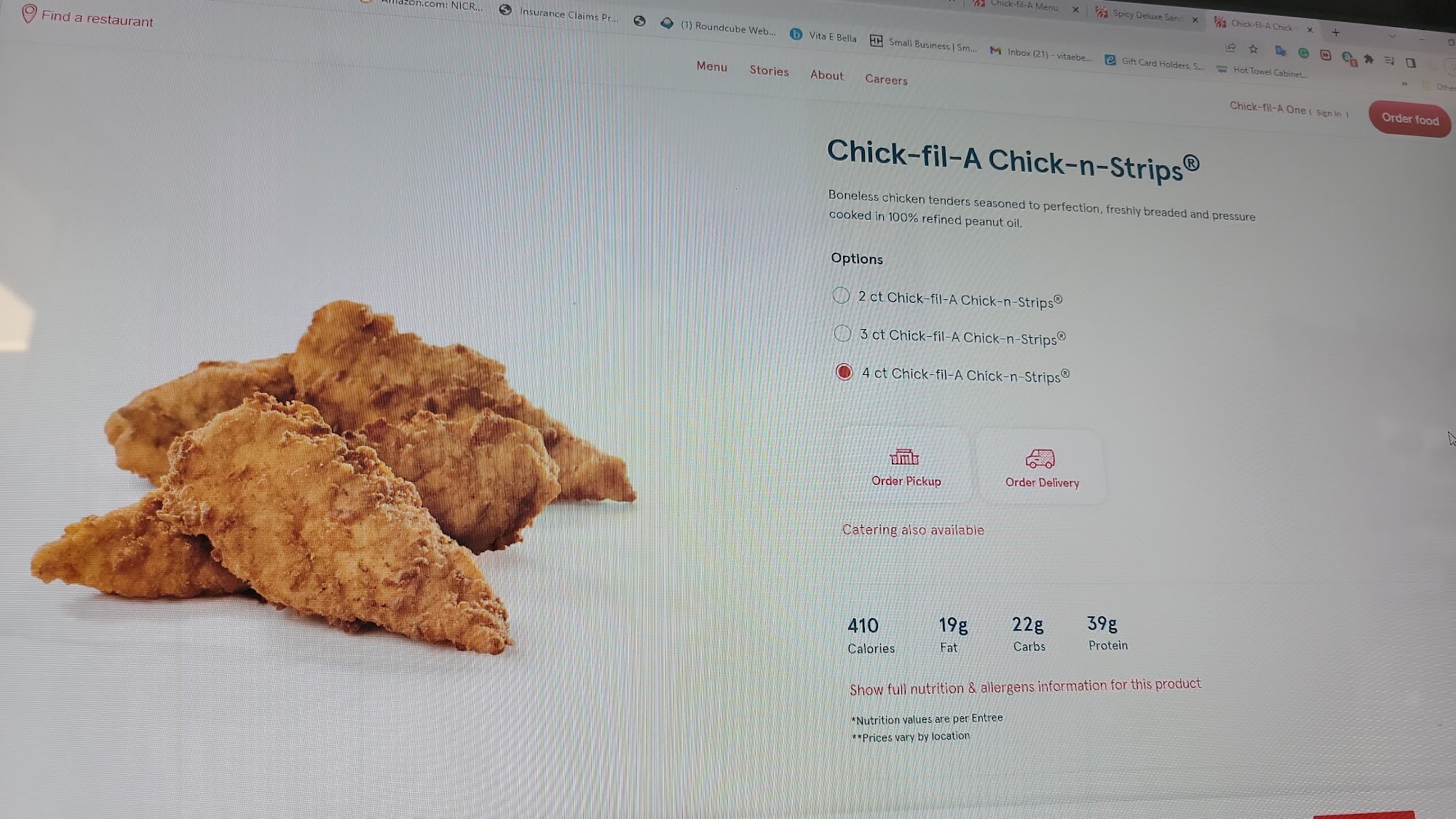Expand the bookmarks overflow chevron
The image size is (1456, 819).
[x=1404, y=84]
